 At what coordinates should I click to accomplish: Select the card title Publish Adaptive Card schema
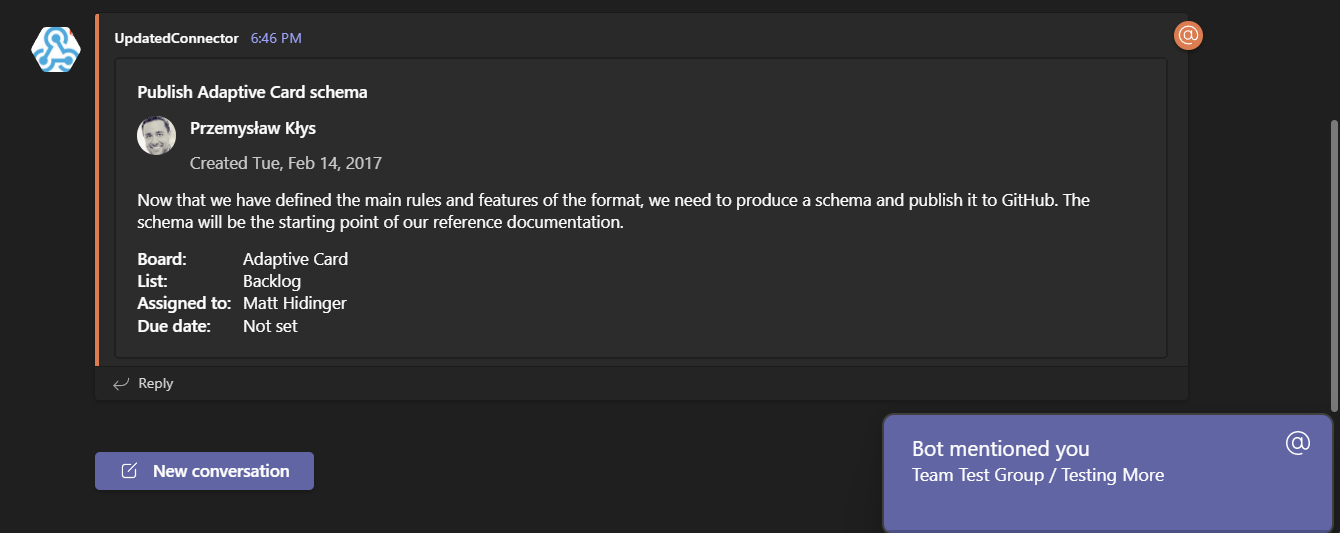coord(252,92)
